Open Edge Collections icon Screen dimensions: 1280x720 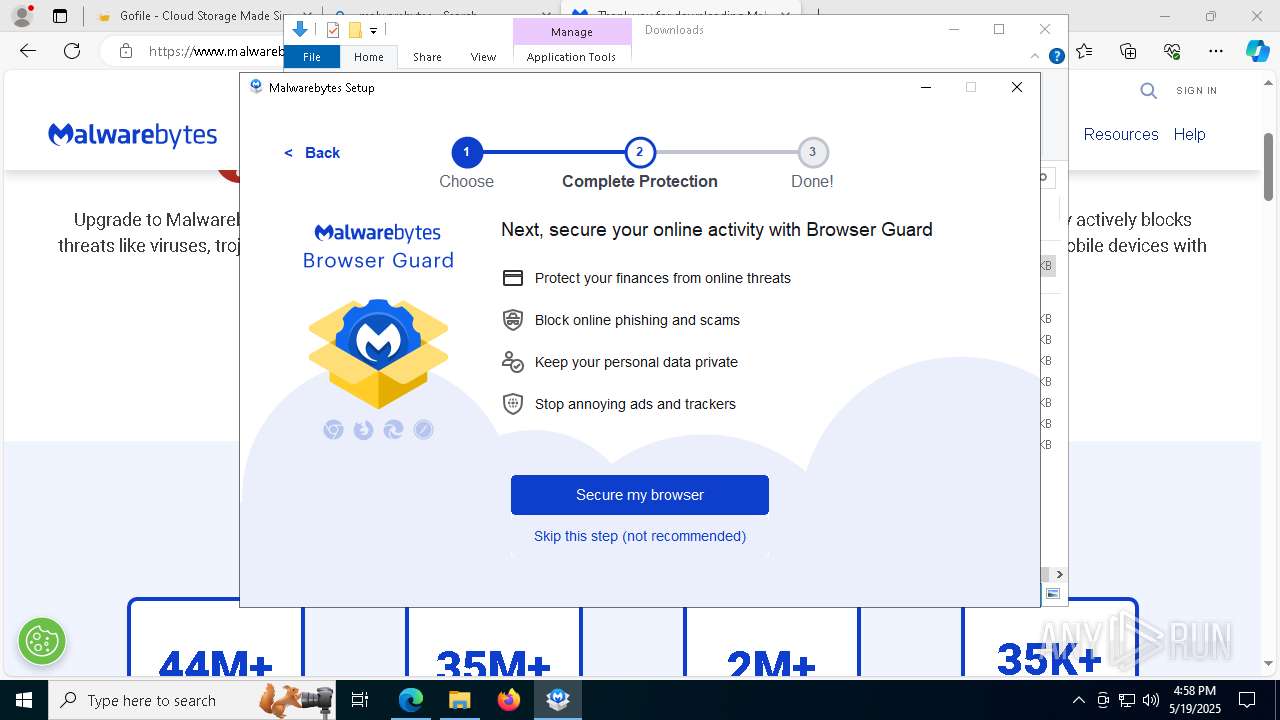click(1128, 51)
